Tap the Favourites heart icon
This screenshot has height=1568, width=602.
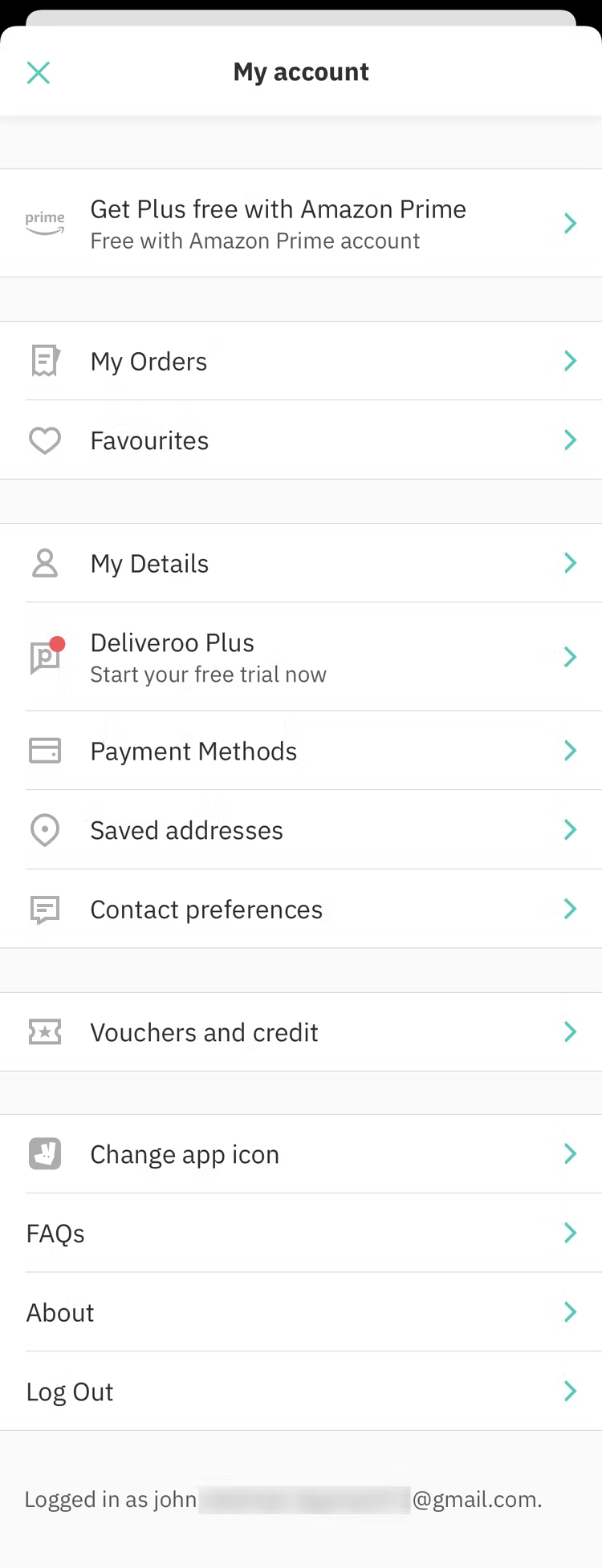point(45,440)
